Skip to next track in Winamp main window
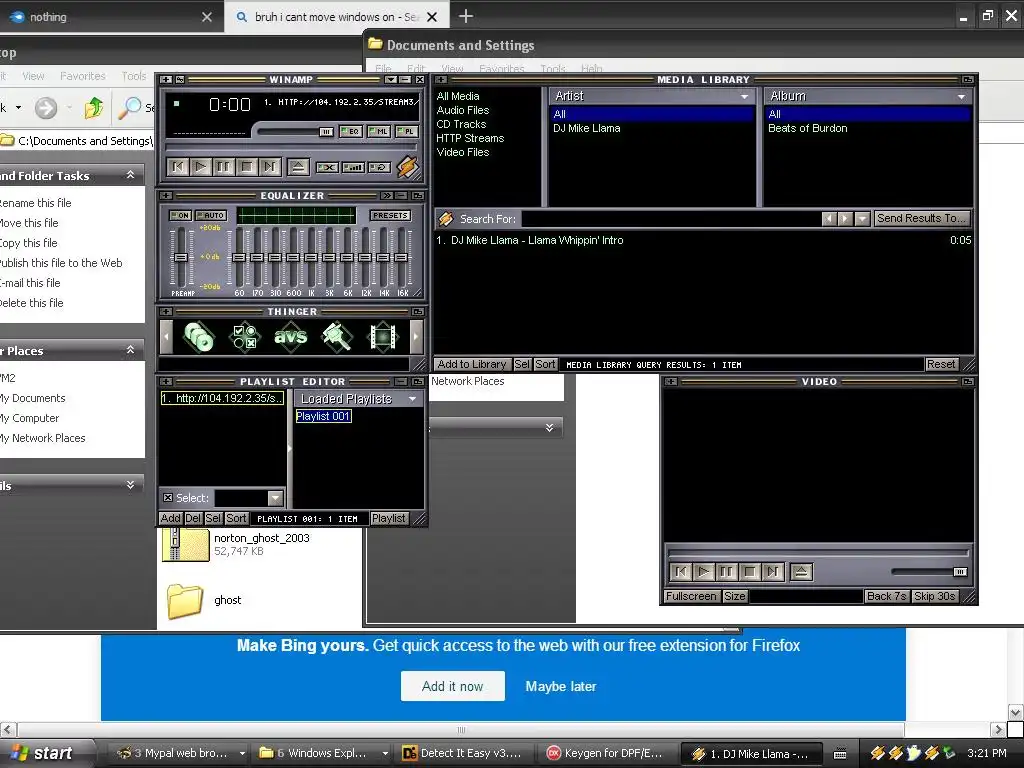Screen dimensions: 1024x768 269,167
